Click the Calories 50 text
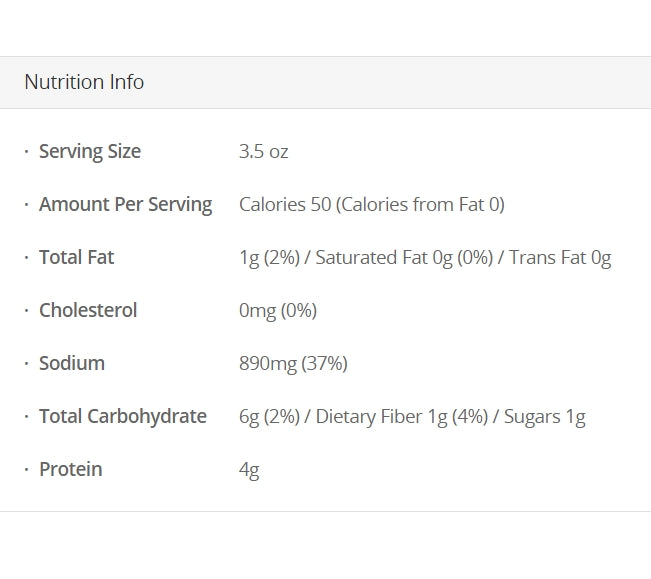 tap(285, 205)
